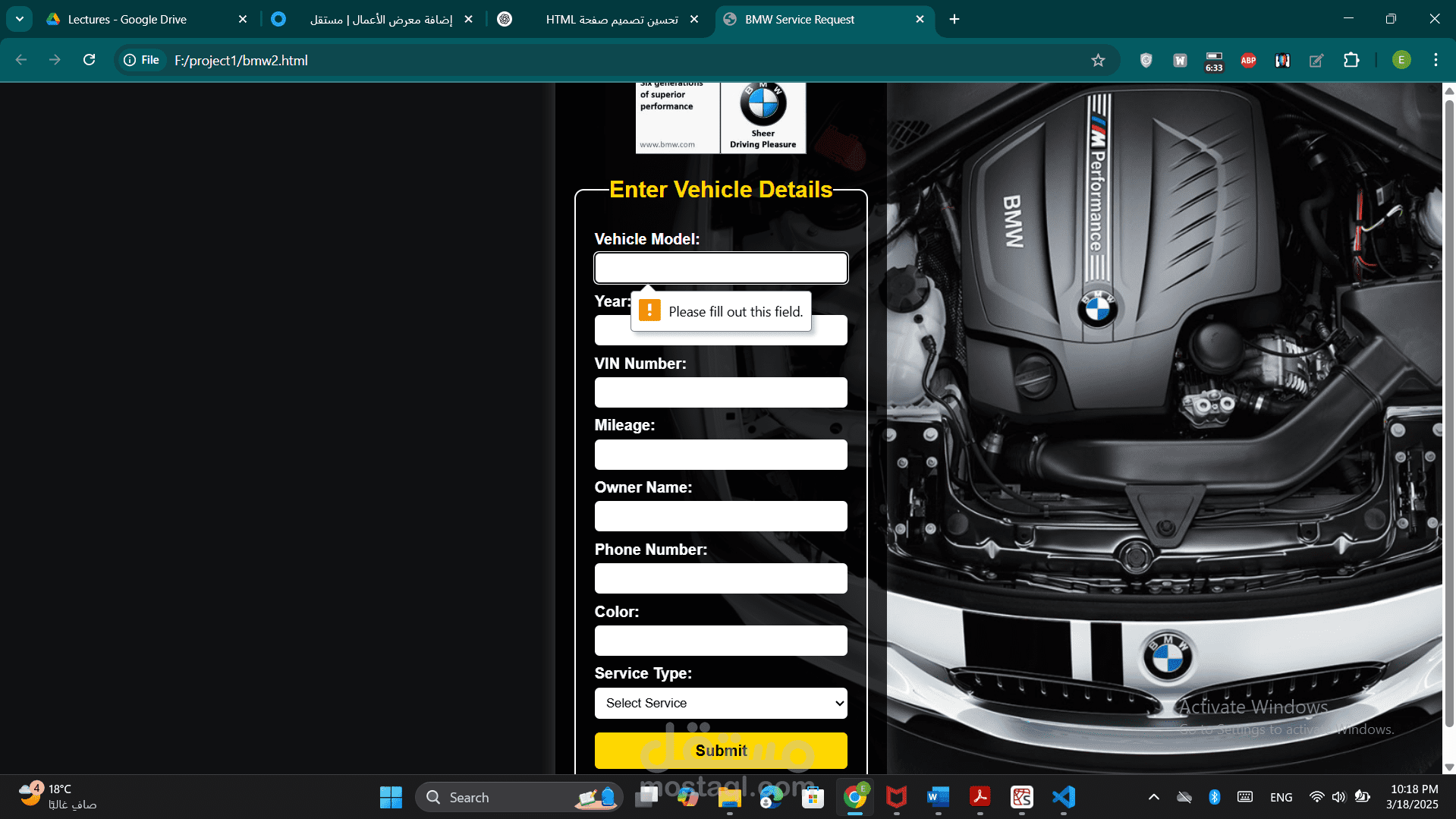Click the browser Back arrow

[x=21, y=60]
